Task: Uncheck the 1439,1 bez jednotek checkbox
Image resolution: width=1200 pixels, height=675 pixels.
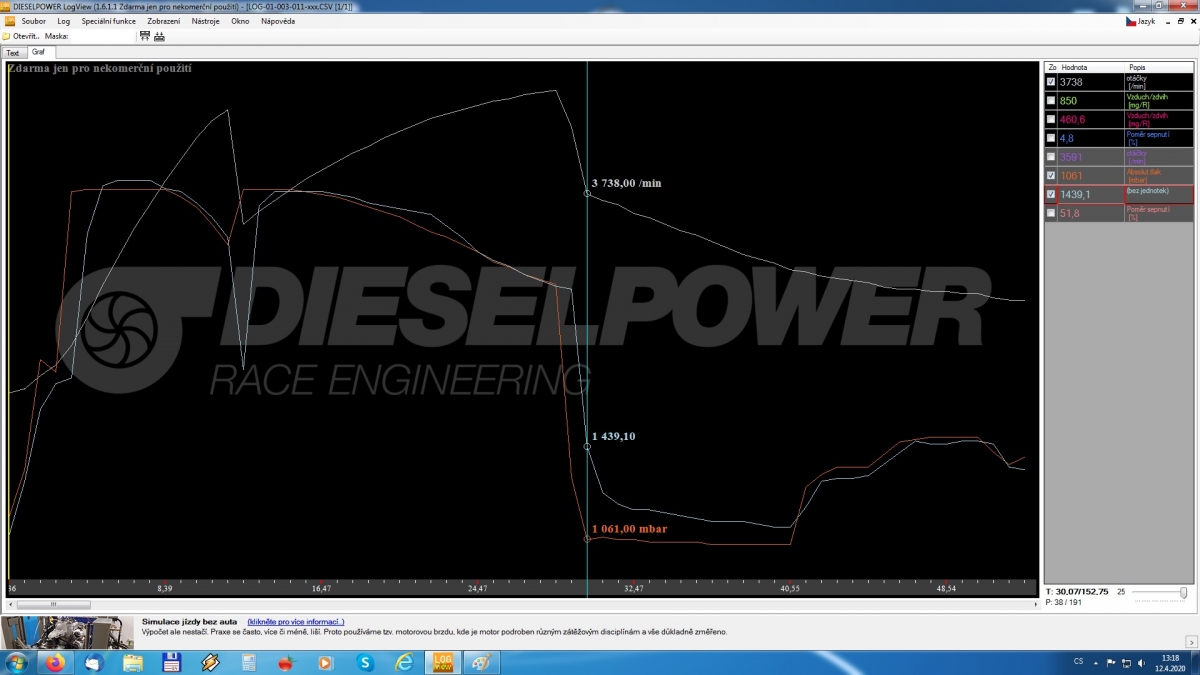Action: click(x=1050, y=194)
